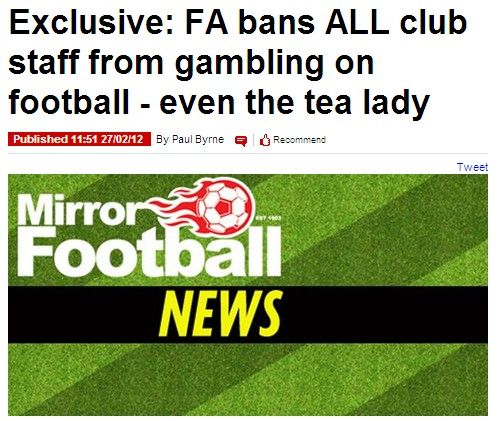Click the thumbs-up Recommend icon

click(x=265, y=140)
